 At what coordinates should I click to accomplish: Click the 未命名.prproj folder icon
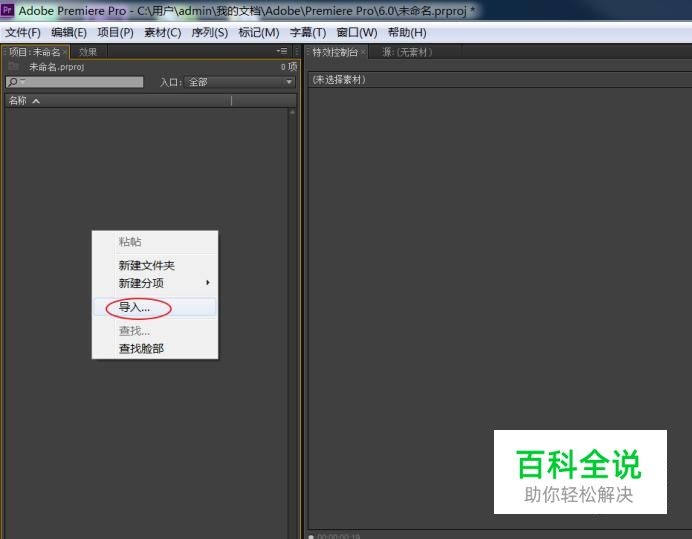[x=14, y=67]
